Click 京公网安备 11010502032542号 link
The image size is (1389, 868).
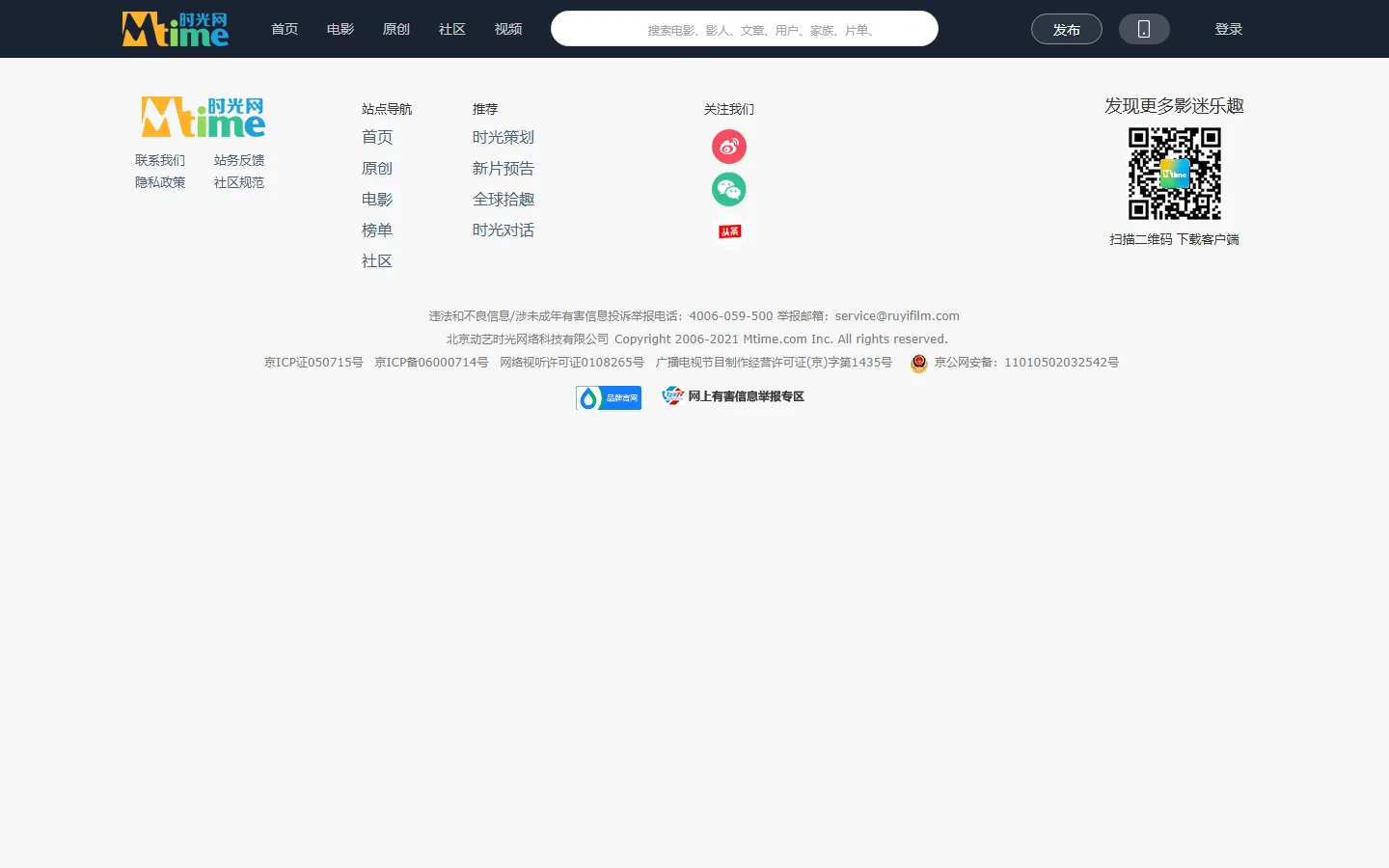pyautogui.click(x=1026, y=363)
